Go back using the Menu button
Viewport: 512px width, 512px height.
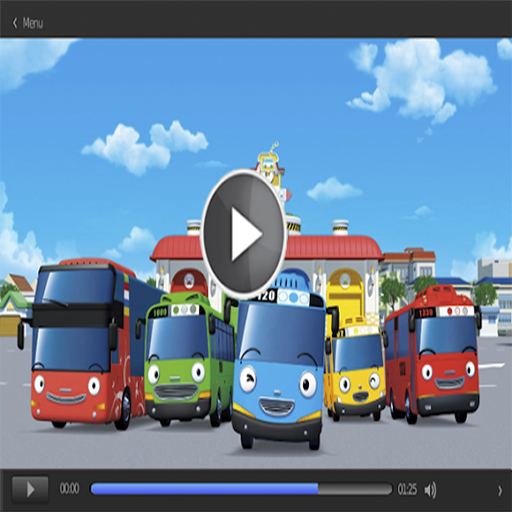pyautogui.click(x=28, y=23)
